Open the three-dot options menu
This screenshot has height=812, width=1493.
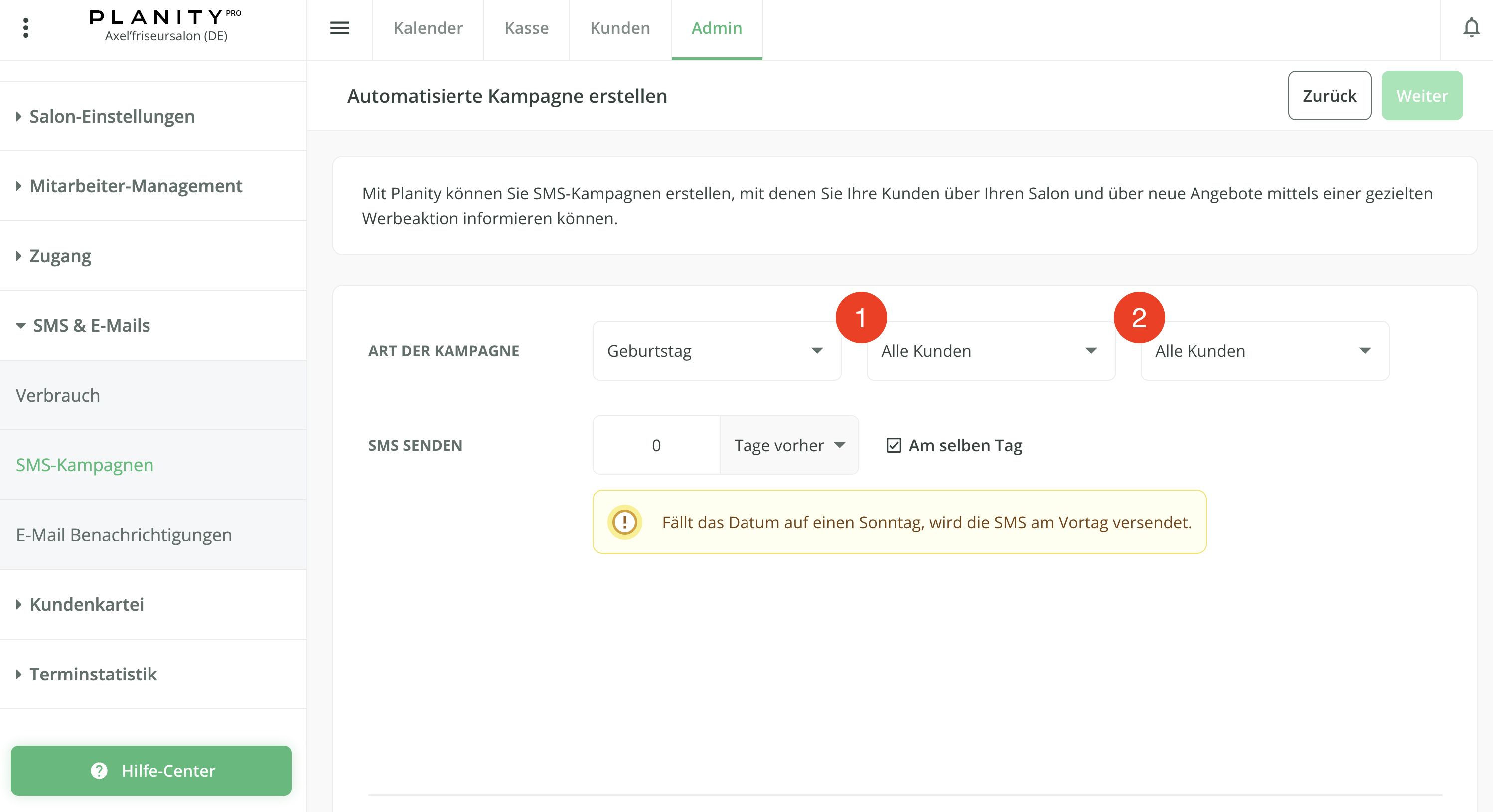pyautogui.click(x=25, y=28)
